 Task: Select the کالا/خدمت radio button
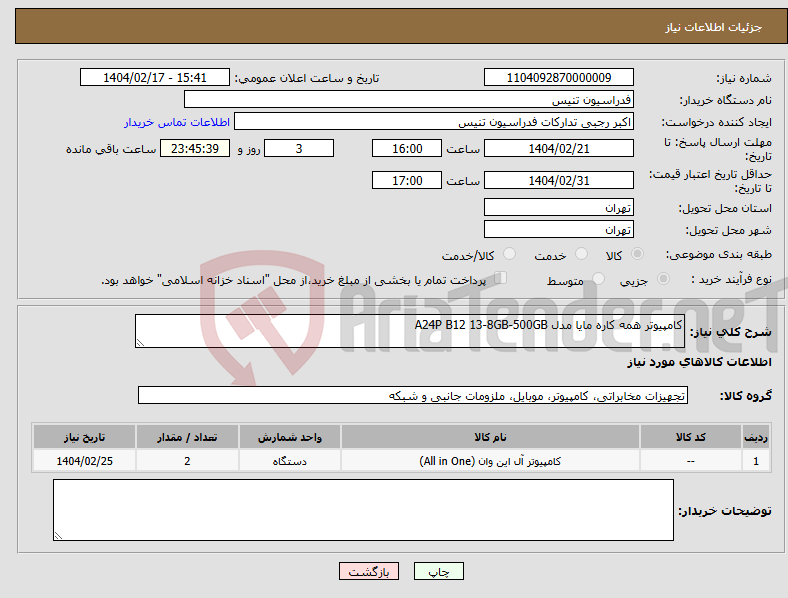(x=509, y=254)
